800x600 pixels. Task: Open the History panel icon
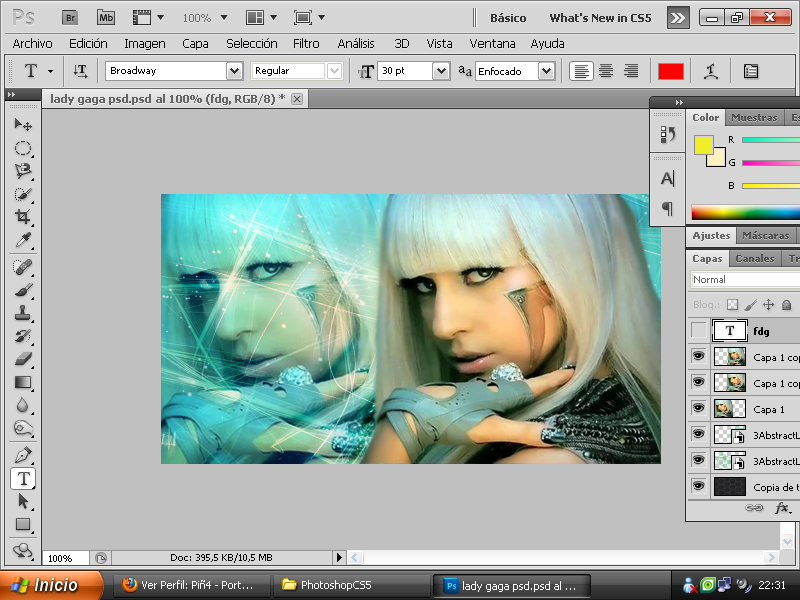pyautogui.click(x=668, y=134)
